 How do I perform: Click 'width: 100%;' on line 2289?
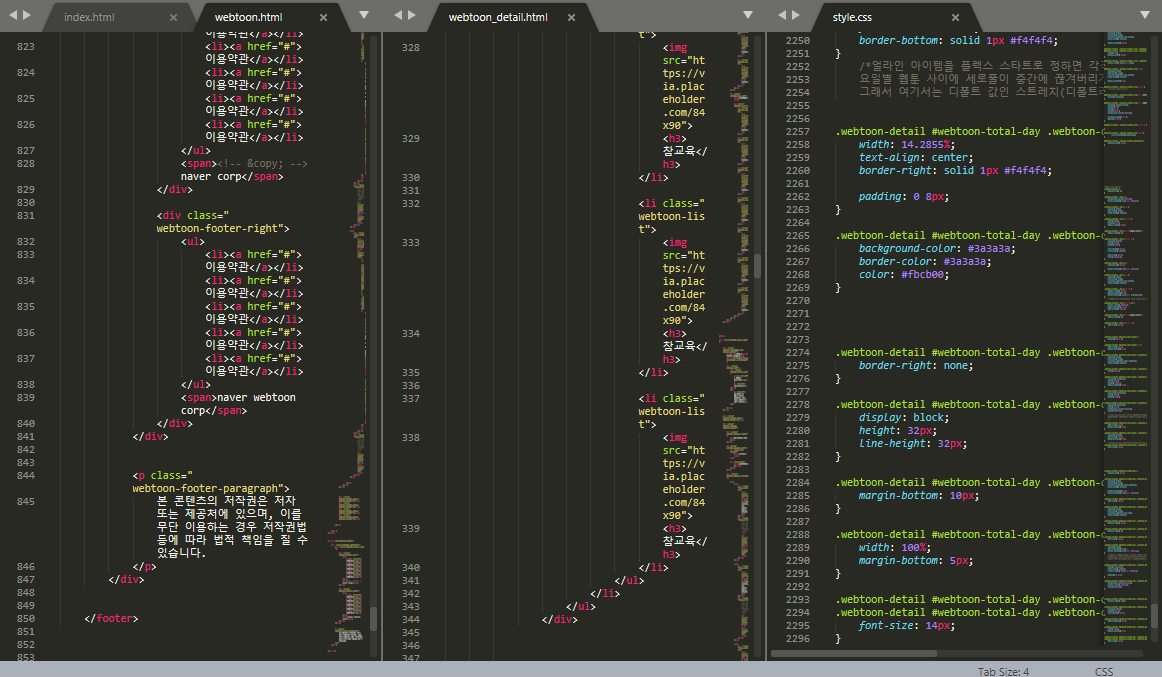point(895,548)
